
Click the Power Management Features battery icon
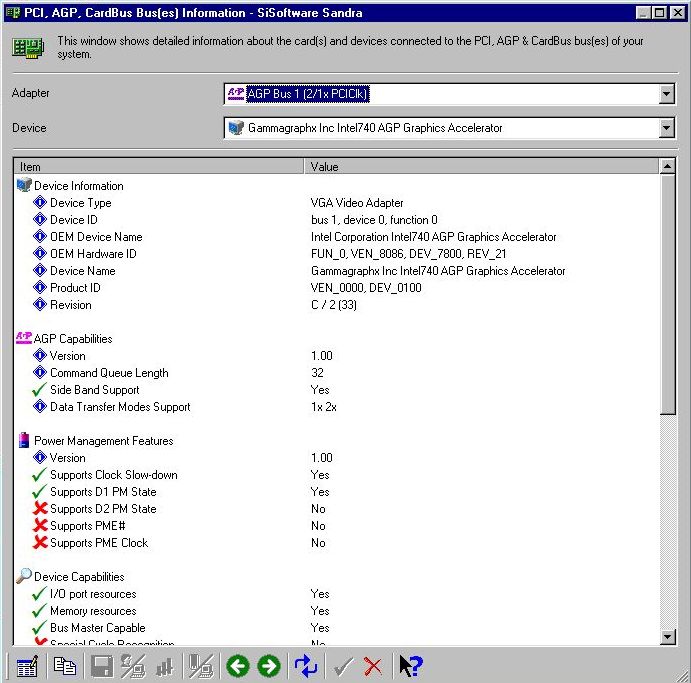coord(24,440)
